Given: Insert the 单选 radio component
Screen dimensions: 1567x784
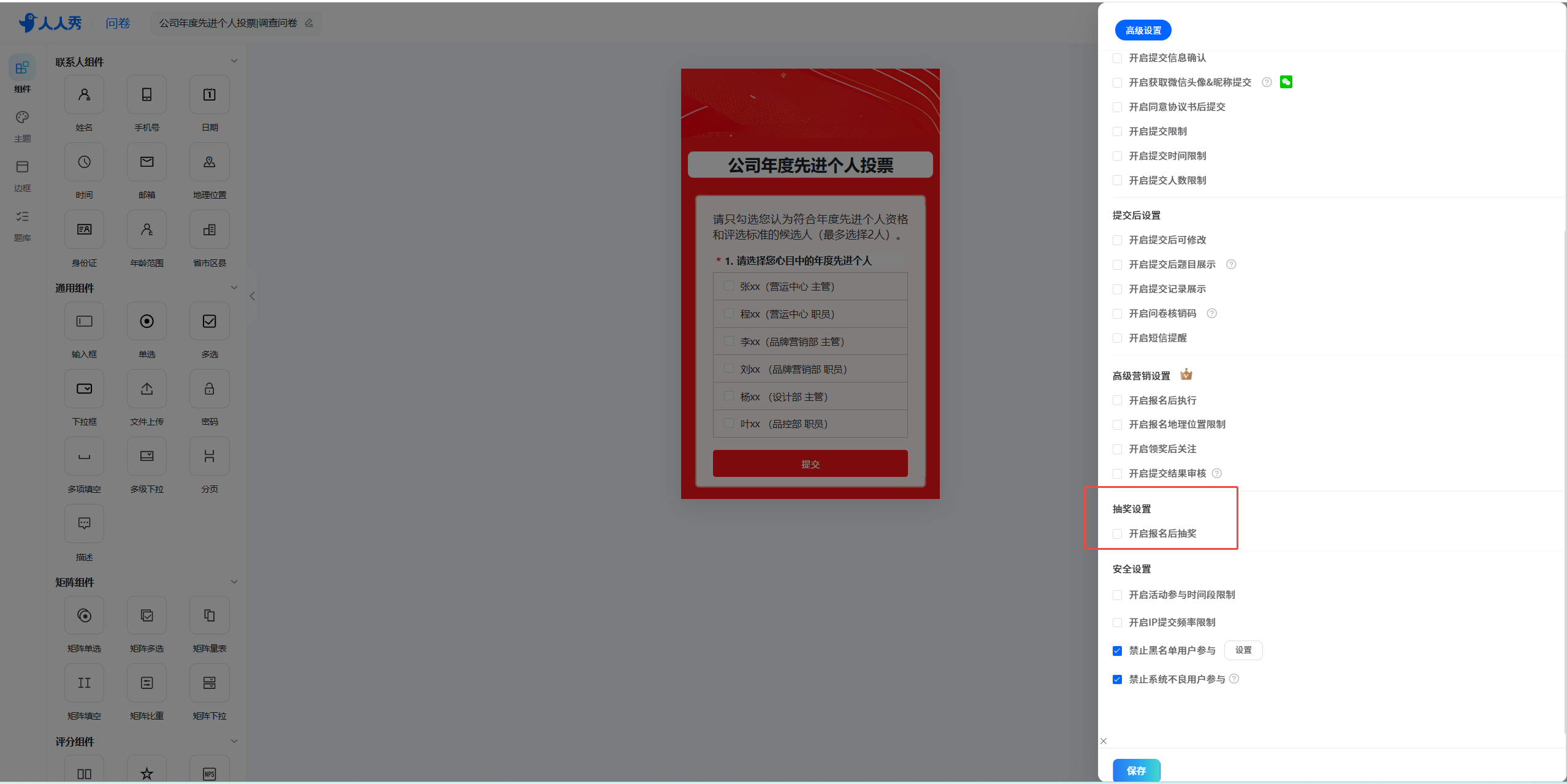Looking at the screenshot, I should click(x=147, y=321).
